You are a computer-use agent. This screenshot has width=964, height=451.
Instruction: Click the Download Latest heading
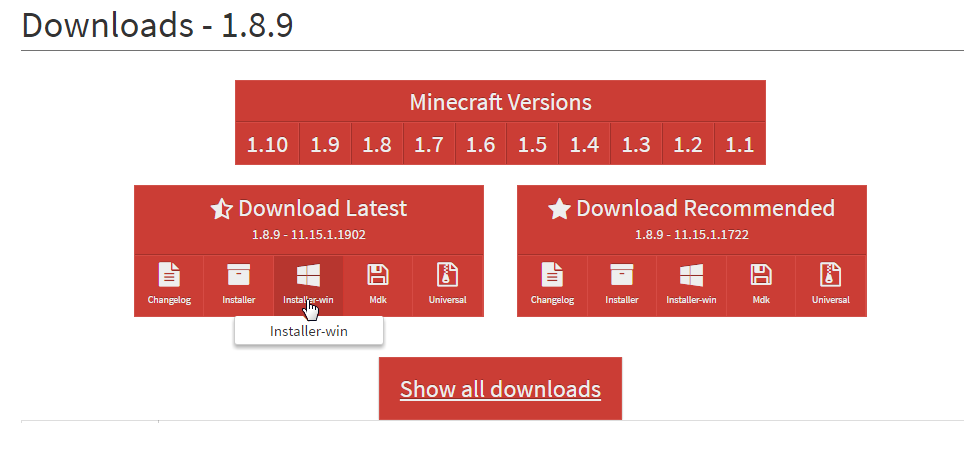coord(309,208)
